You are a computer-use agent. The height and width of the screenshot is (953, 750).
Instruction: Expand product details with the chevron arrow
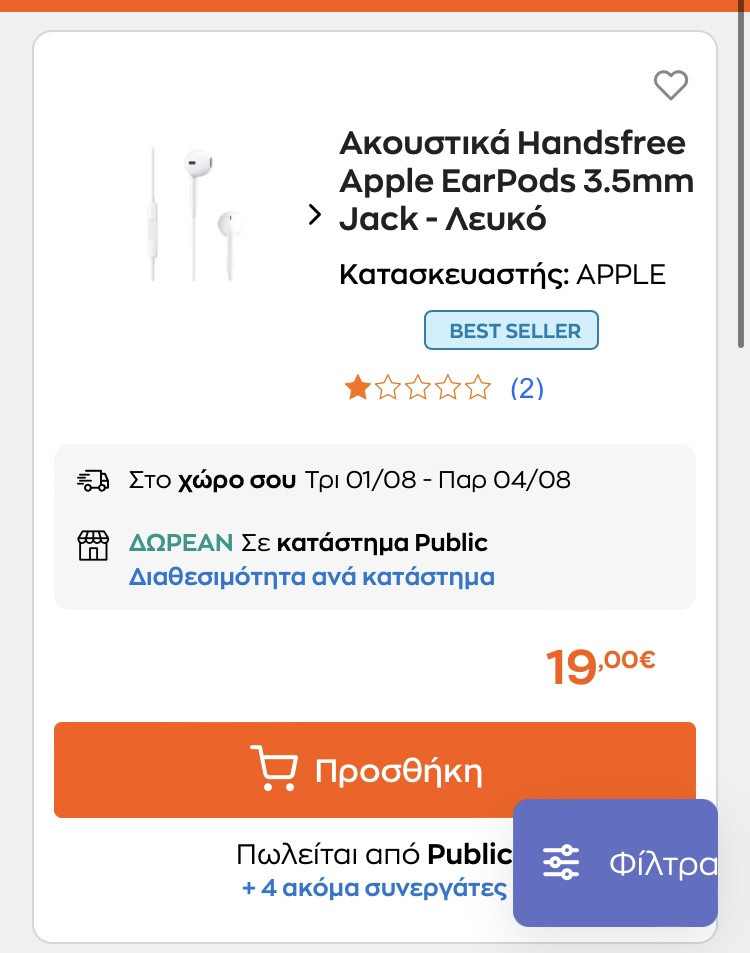tap(315, 215)
